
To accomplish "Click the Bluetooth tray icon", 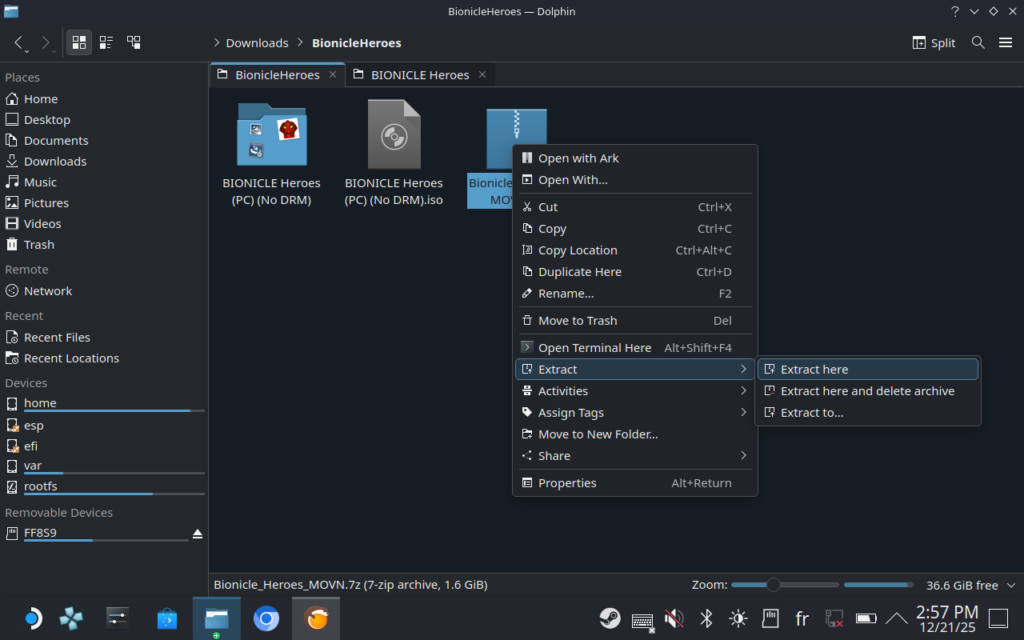I will click(705, 618).
